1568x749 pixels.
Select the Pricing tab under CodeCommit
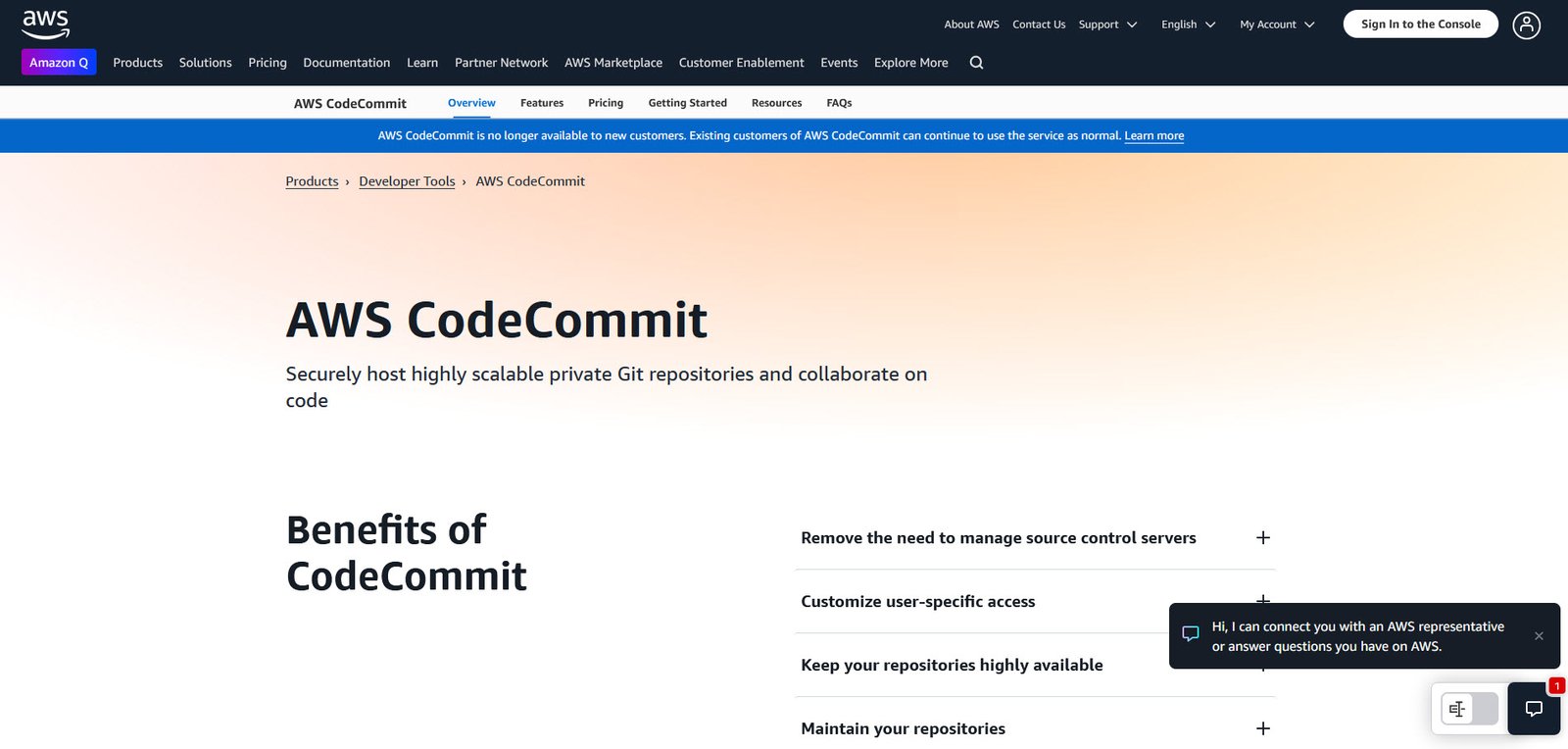click(x=606, y=103)
